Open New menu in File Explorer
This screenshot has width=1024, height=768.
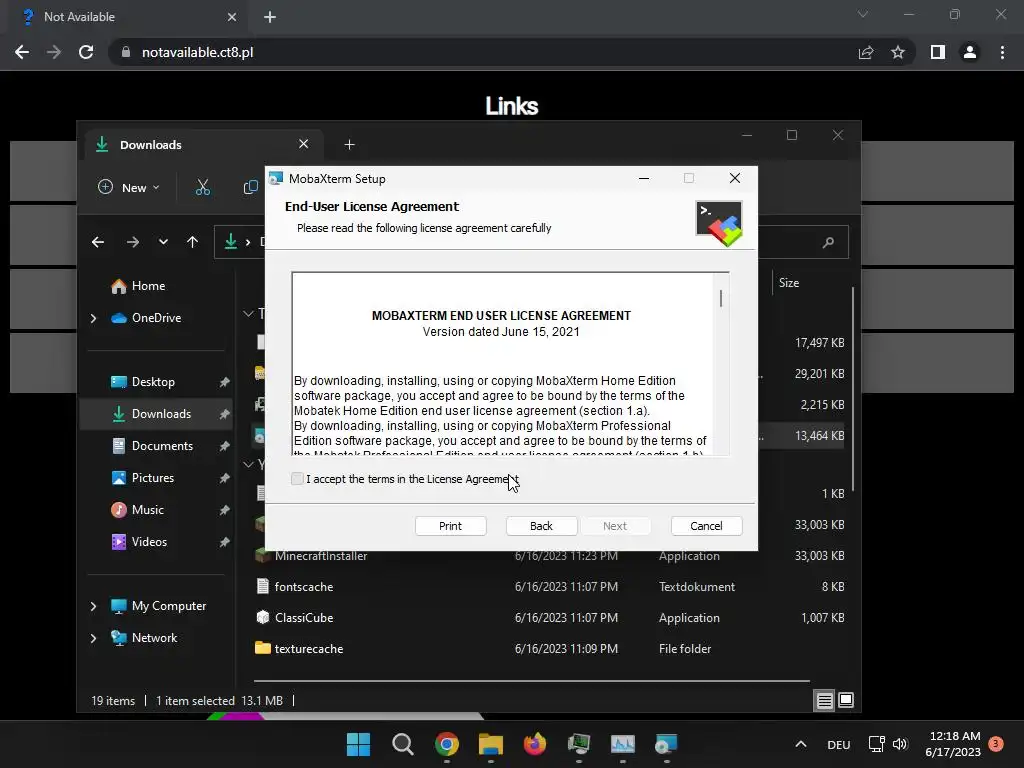click(129, 187)
